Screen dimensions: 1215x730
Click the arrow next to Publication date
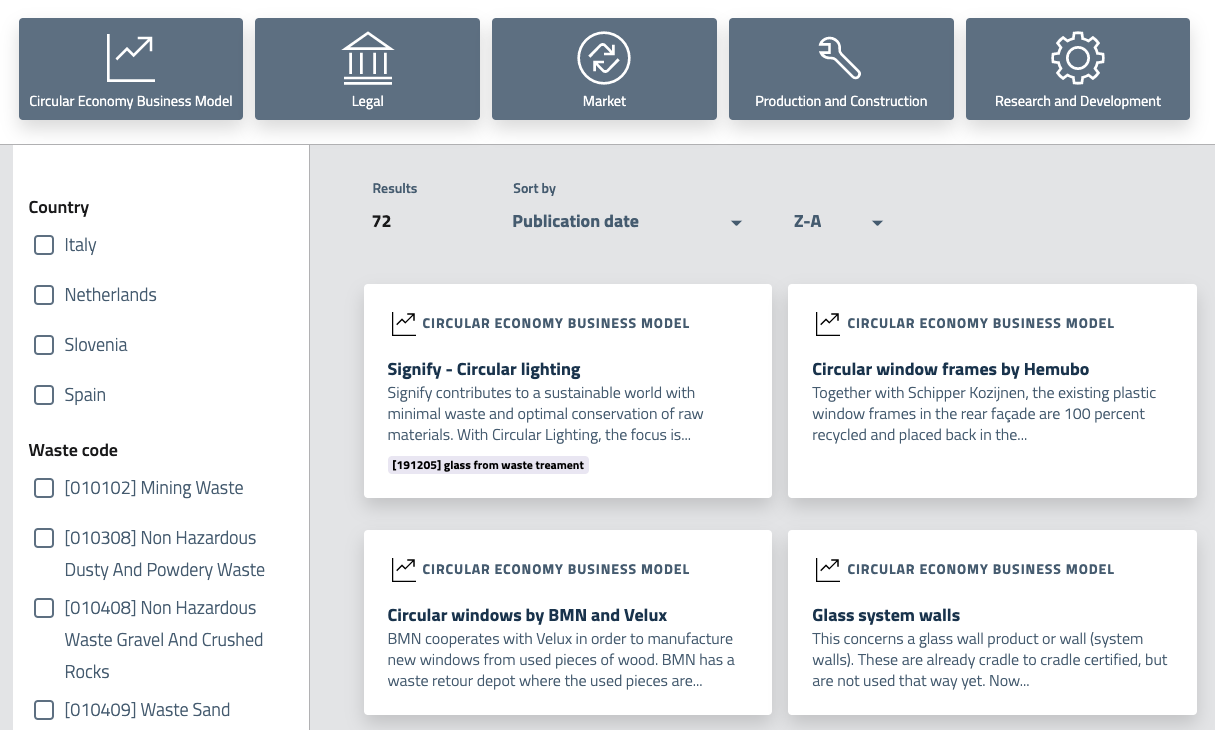(736, 223)
